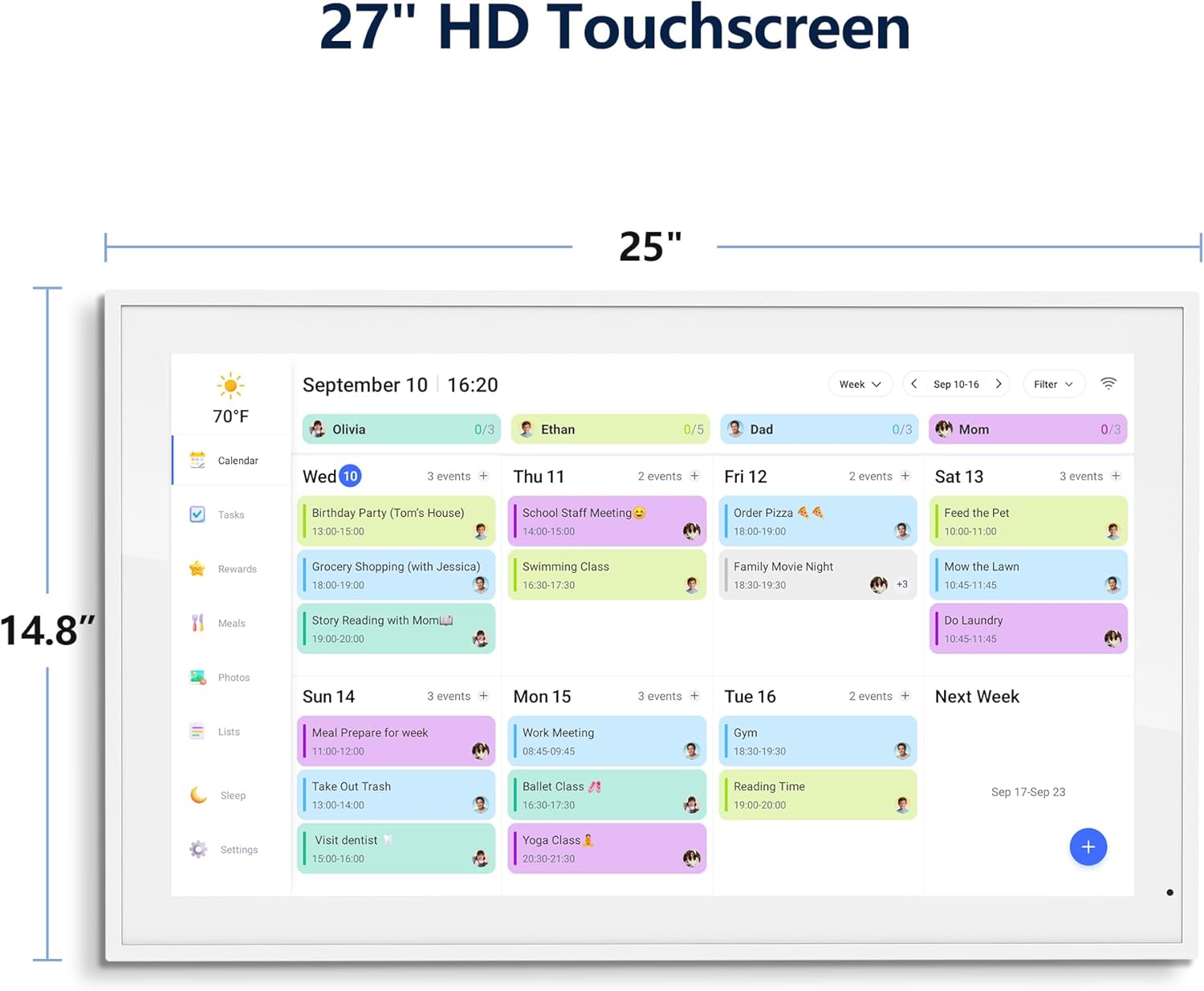Open the Family Movie Night event
The width and height of the screenshot is (1204, 991).
click(x=817, y=575)
